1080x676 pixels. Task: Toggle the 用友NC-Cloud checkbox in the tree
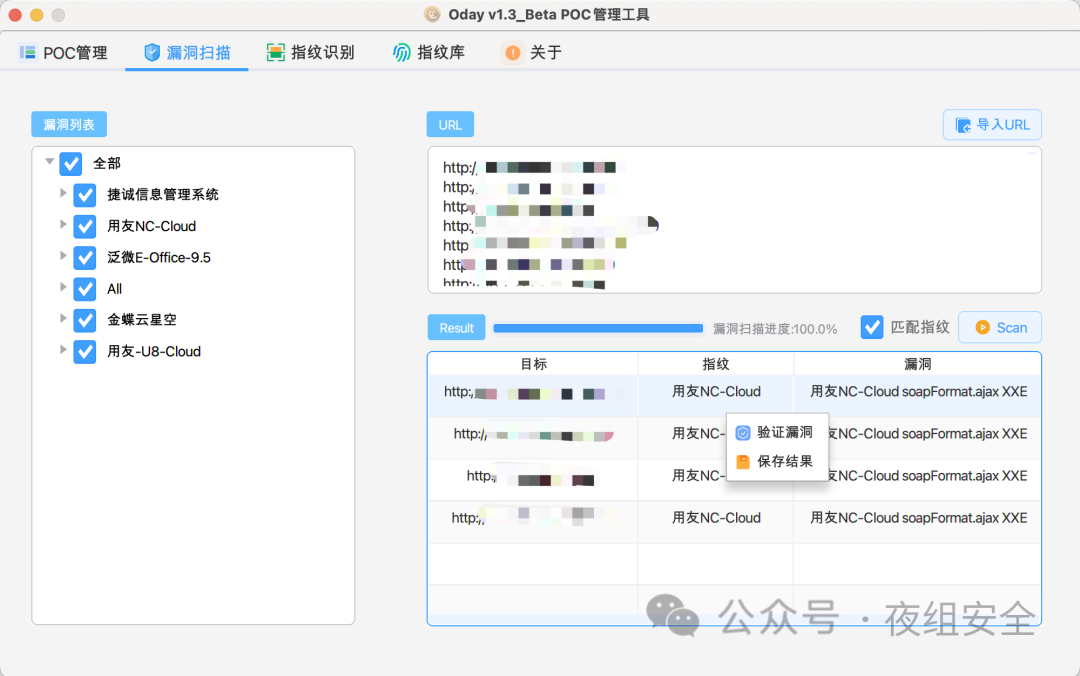[85, 226]
